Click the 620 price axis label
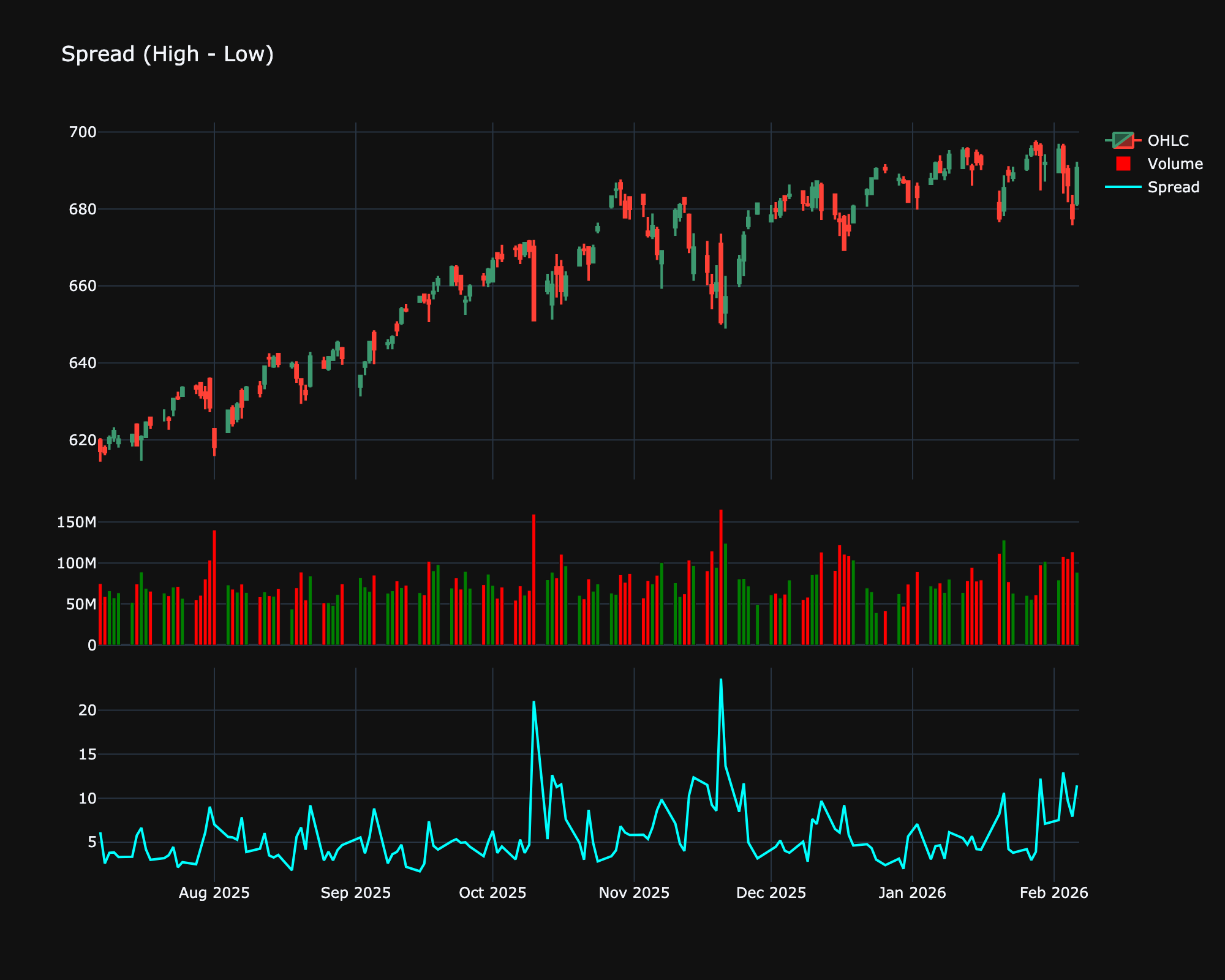The height and width of the screenshot is (980, 1225). (83, 440)
